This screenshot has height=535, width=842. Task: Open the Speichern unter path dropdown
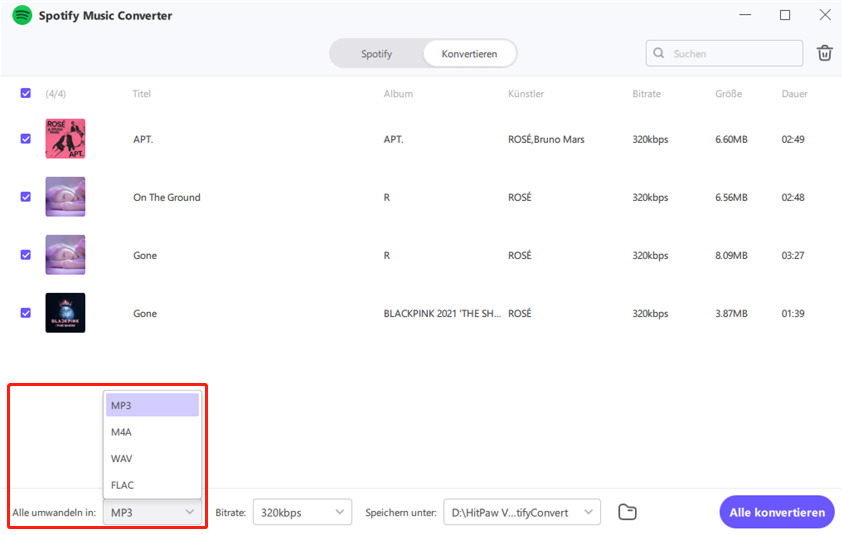click(521, 513)
